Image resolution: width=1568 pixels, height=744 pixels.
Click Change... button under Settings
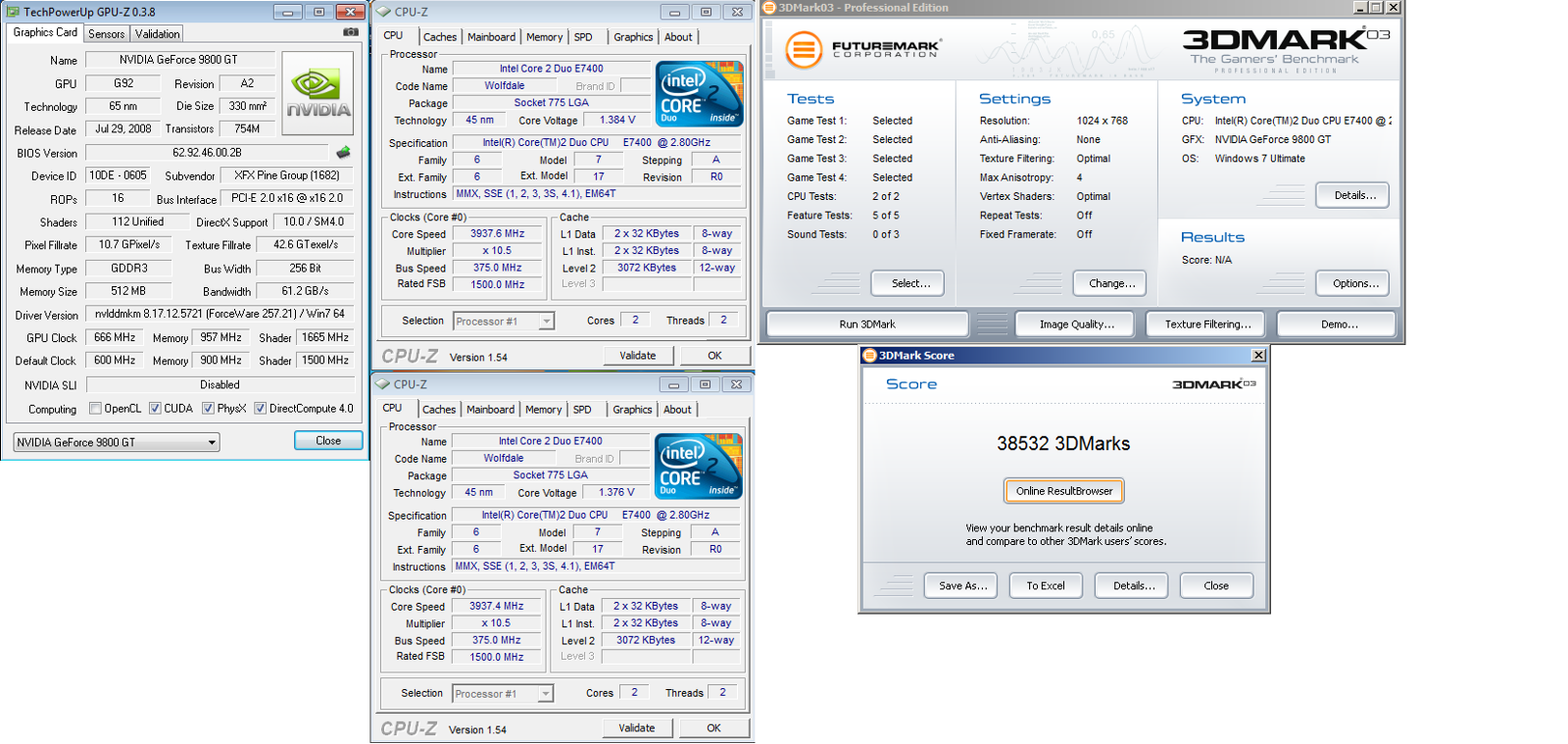point(1110,283)
